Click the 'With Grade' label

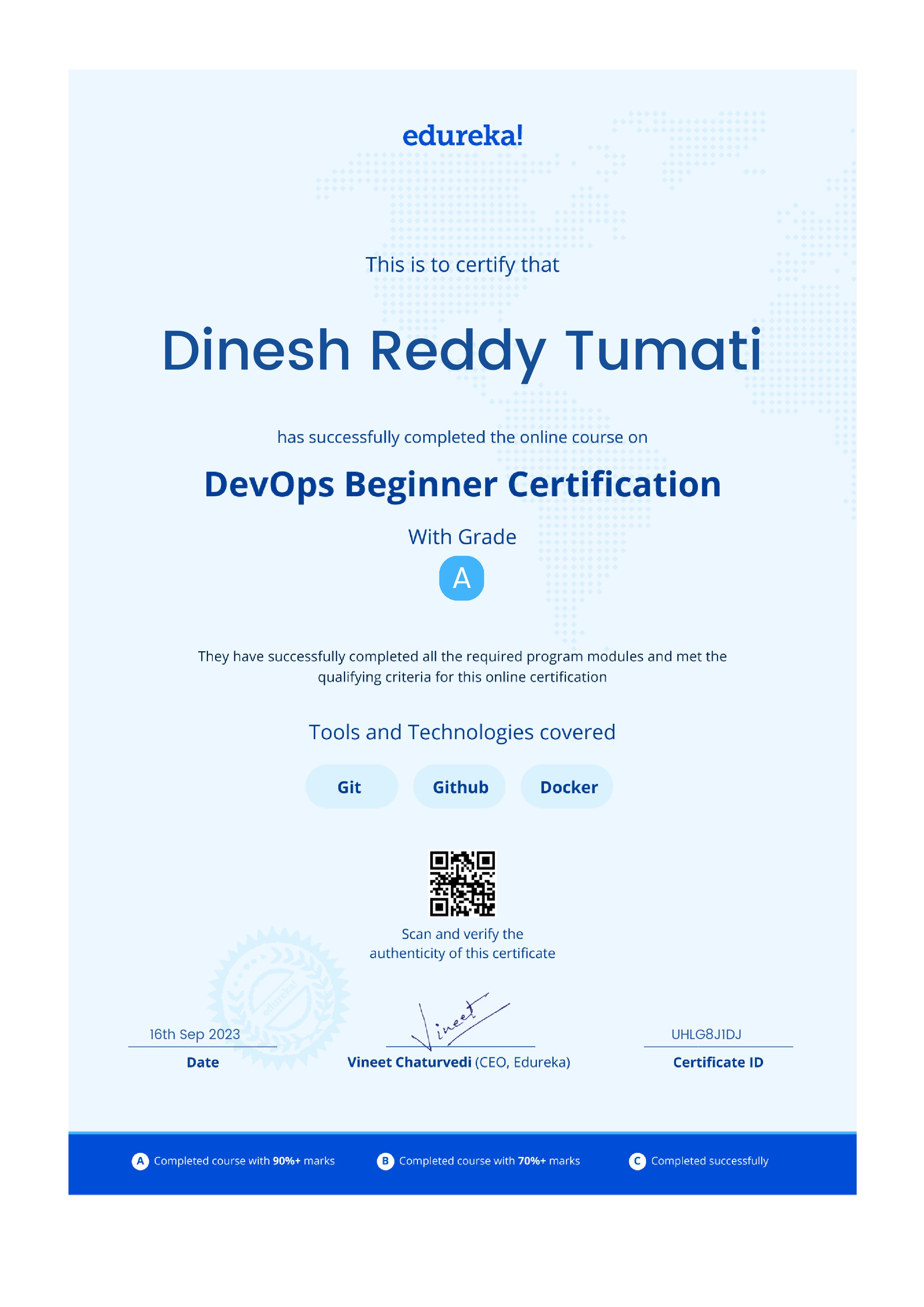(x=462, y=537)
